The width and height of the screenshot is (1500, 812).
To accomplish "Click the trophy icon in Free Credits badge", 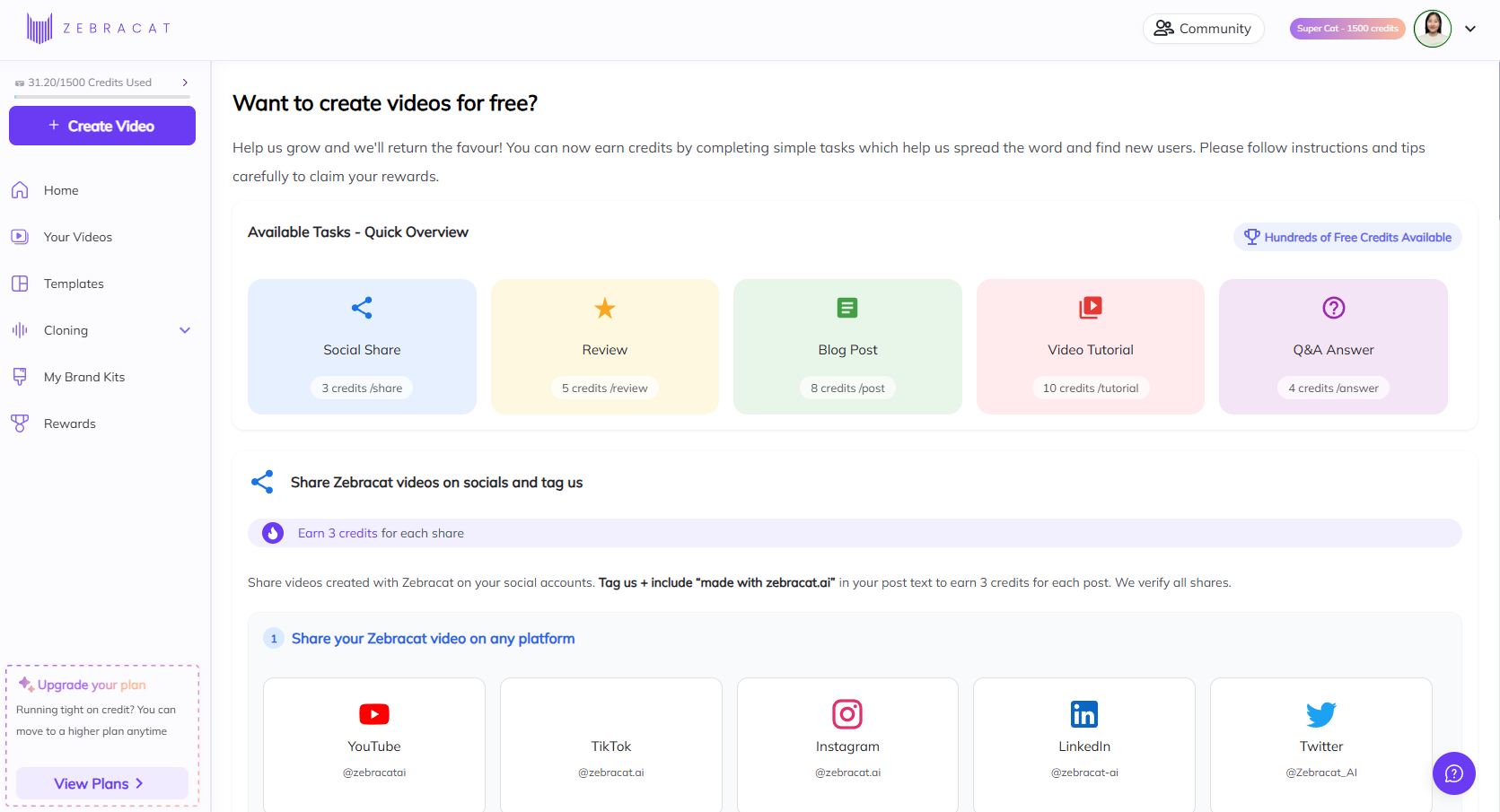I will [x=1252, y=237].
